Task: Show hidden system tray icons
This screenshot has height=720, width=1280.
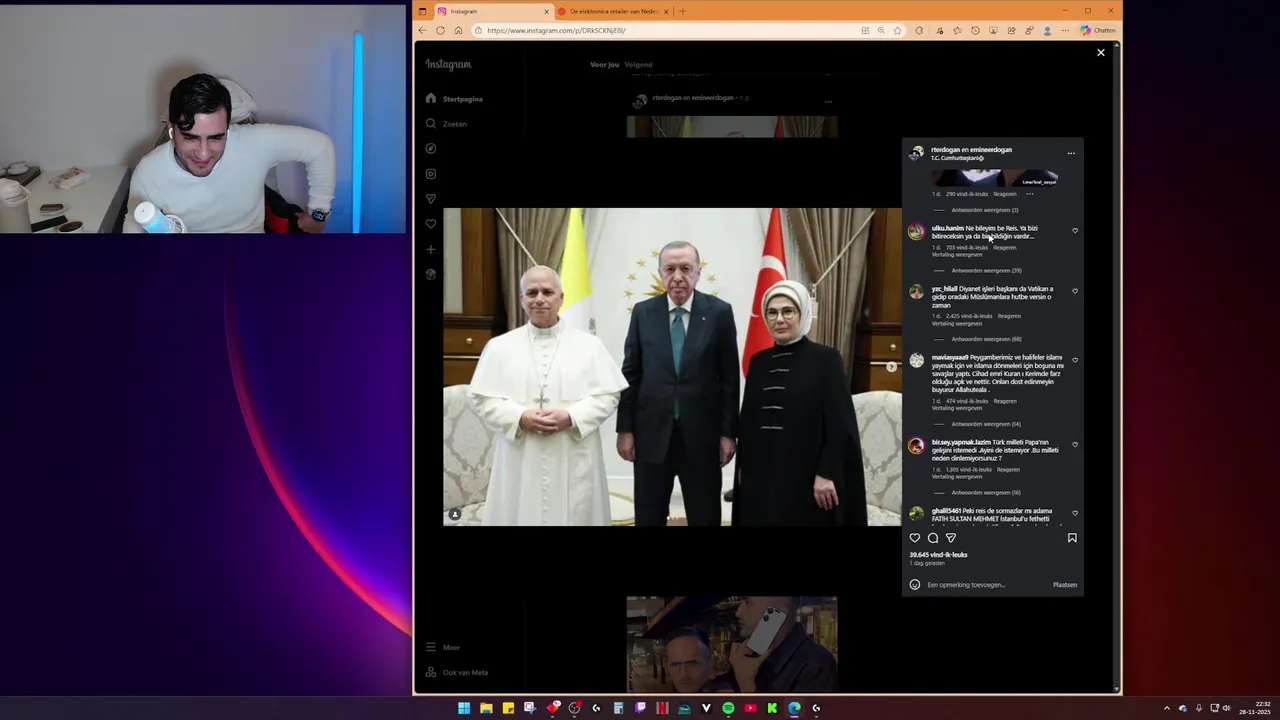Action: coord(1166,708)
